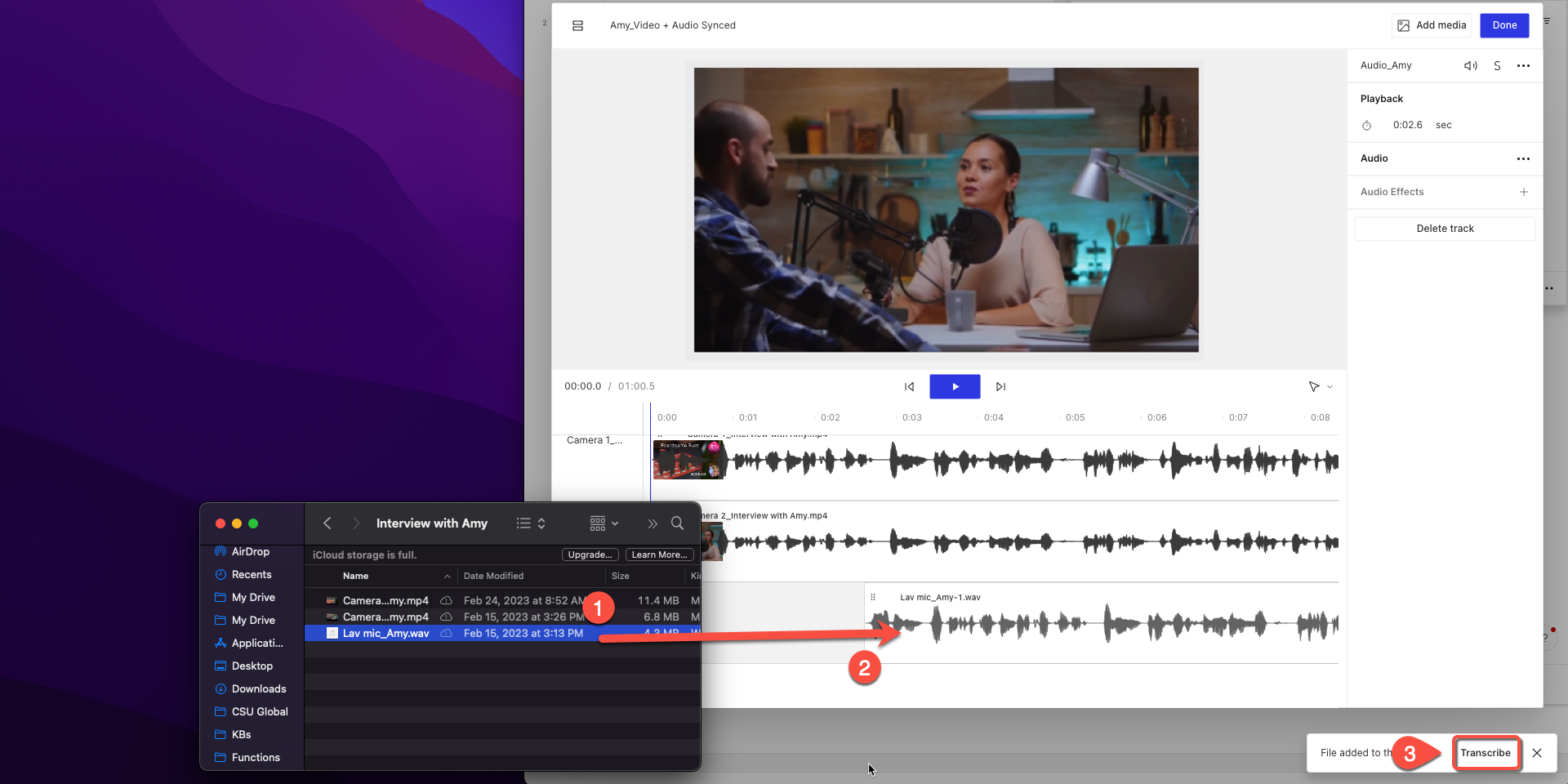
Task: Click the Transcribe button in notification
Action: [1486, 753]
